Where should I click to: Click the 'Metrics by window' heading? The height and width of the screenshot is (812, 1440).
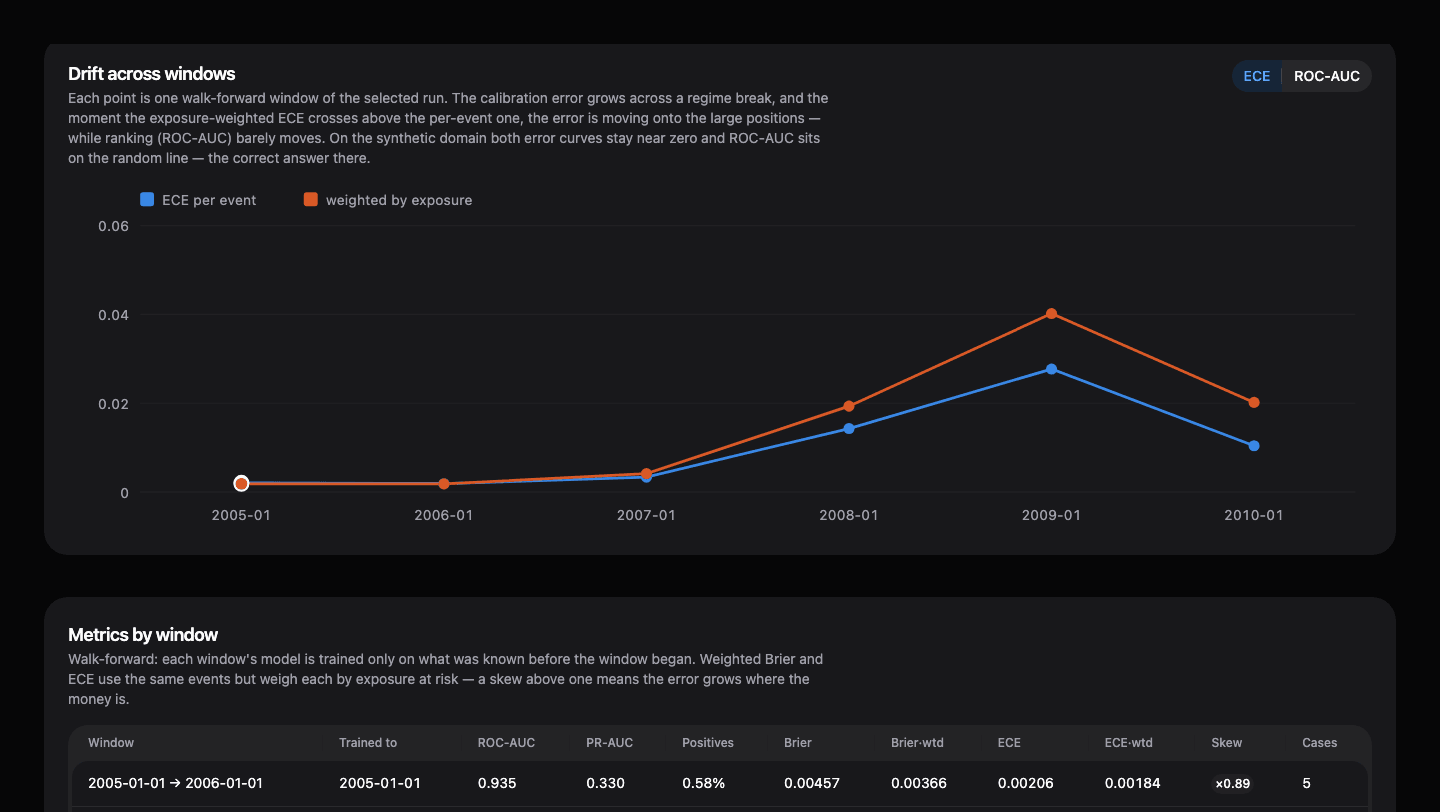(143, 635)
